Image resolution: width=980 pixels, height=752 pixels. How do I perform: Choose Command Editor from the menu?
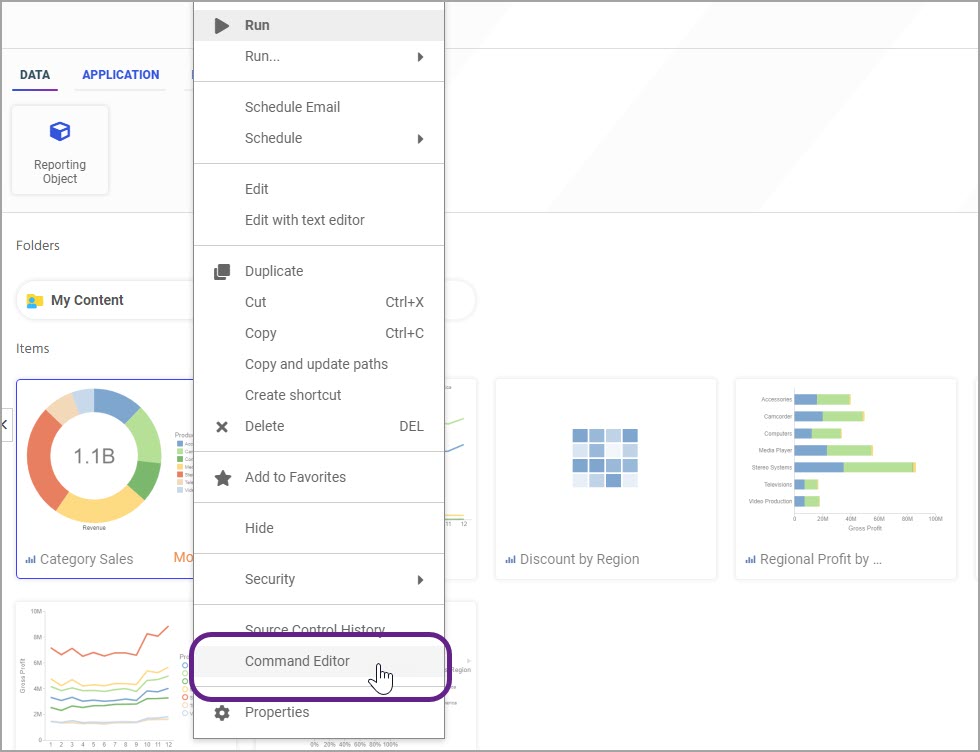click(297, 661)
